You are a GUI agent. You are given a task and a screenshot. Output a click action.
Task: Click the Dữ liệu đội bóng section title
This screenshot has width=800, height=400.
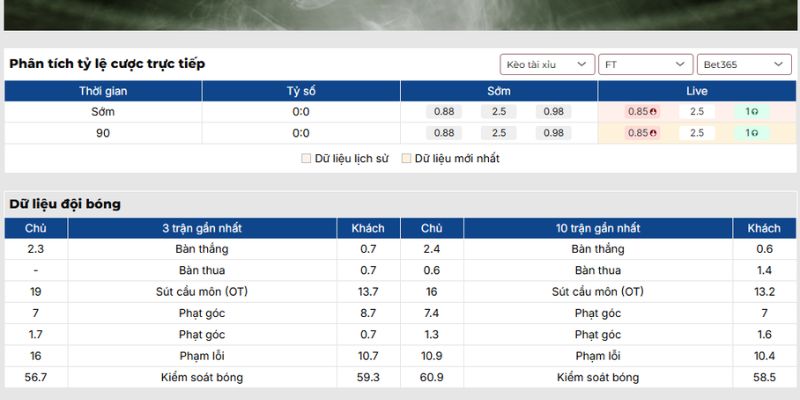[65, 204]
